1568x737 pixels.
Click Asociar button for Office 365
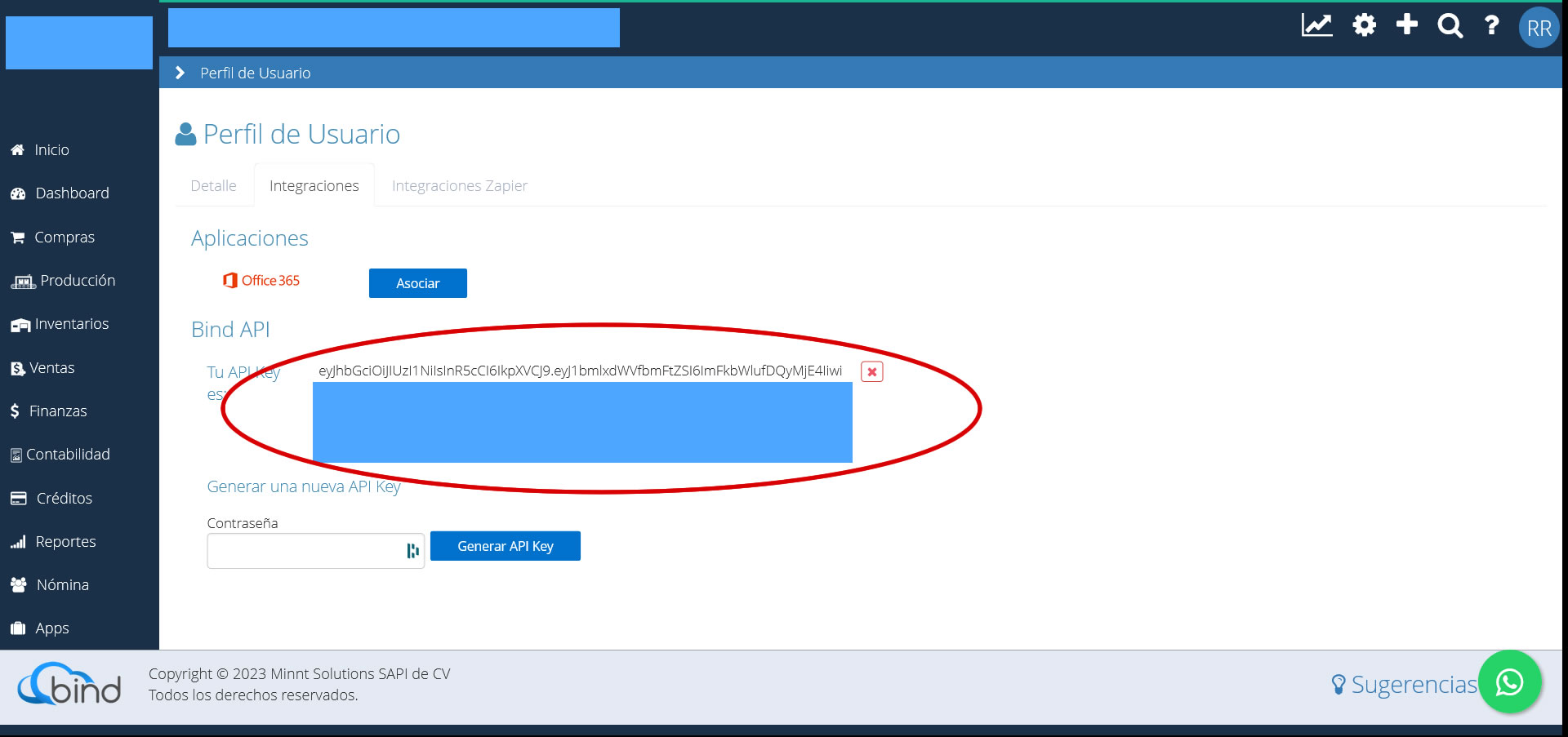coord(418,283)
